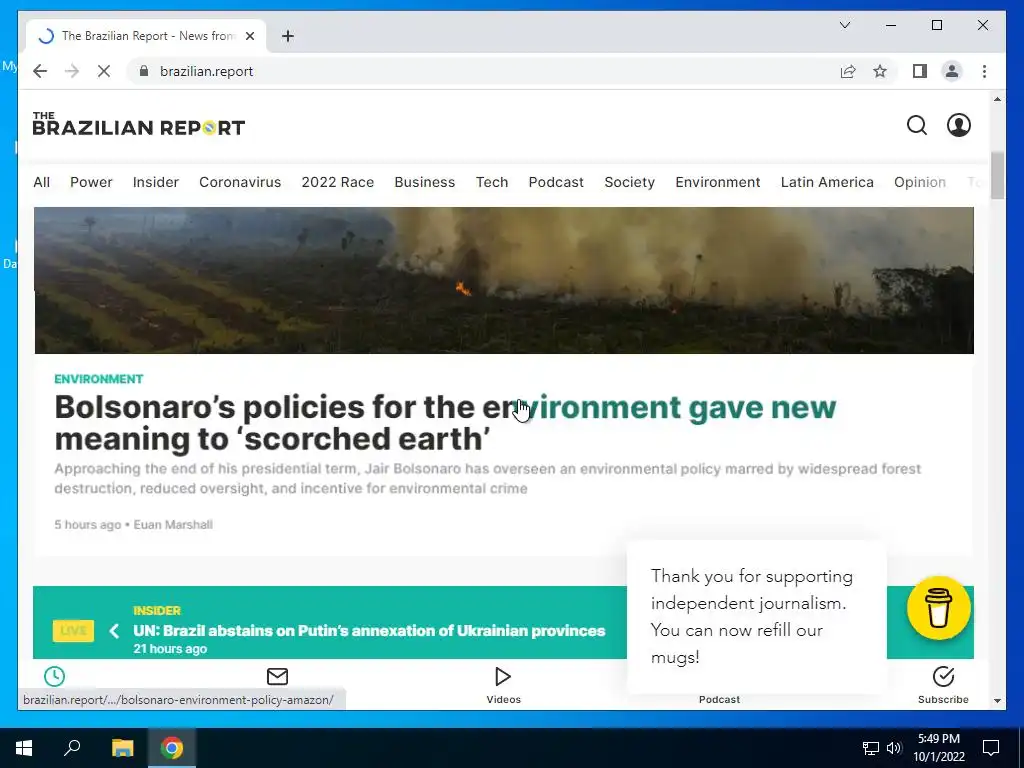Open the Opinion section
The image size is (1024, 768).
pyautogui.click(x=920, y=182)
